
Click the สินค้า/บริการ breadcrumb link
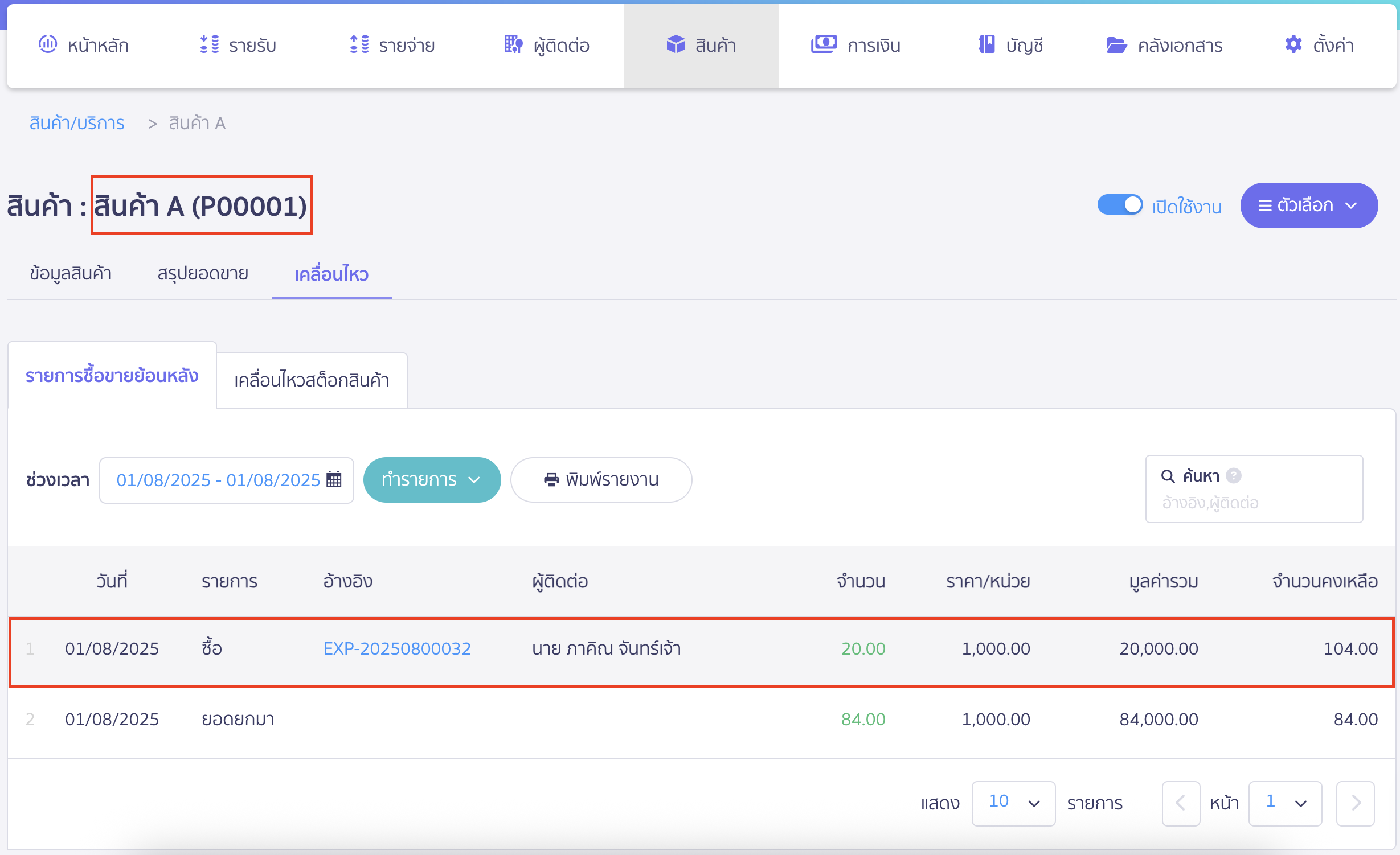tap(77, 123)
